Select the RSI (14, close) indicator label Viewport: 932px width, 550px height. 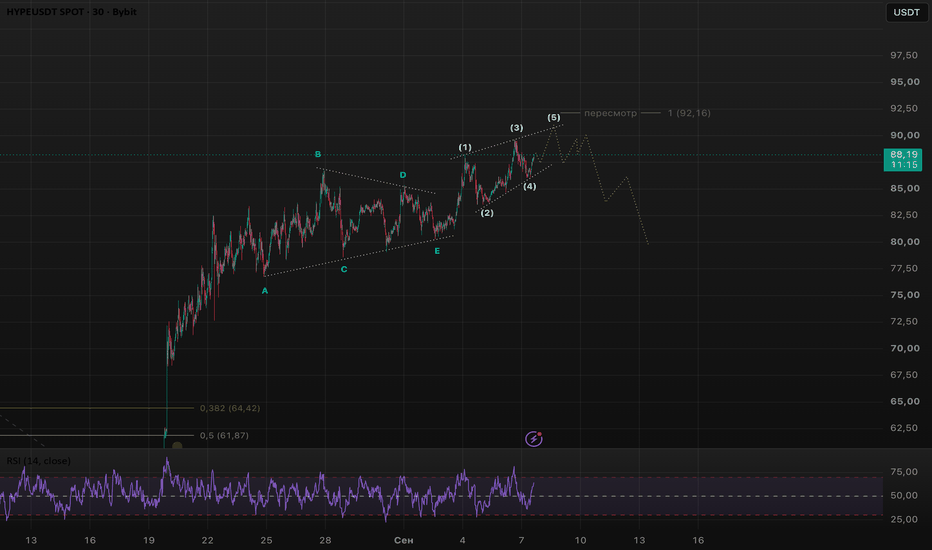point(39,461)
